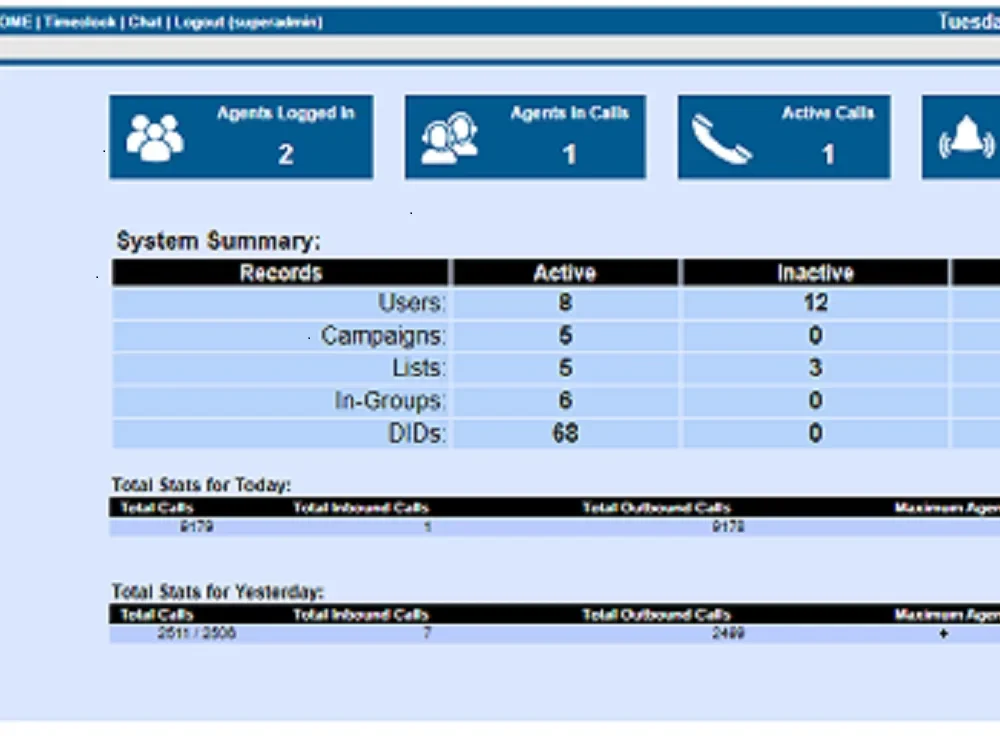Click inactive DIDs count 0
1000x750 pixels.
[x=816, y=434]
